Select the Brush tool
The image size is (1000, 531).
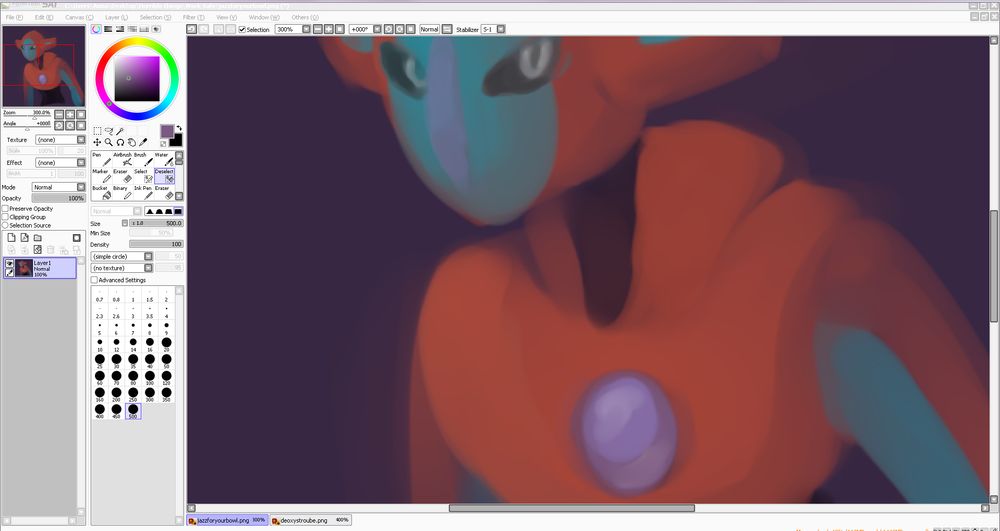coord(143,159)
